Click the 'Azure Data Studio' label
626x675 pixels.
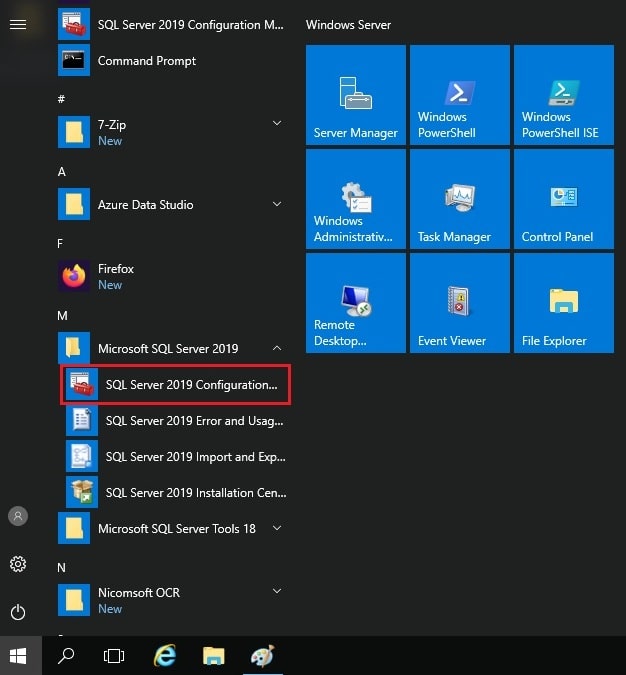[x=146, y=204]
